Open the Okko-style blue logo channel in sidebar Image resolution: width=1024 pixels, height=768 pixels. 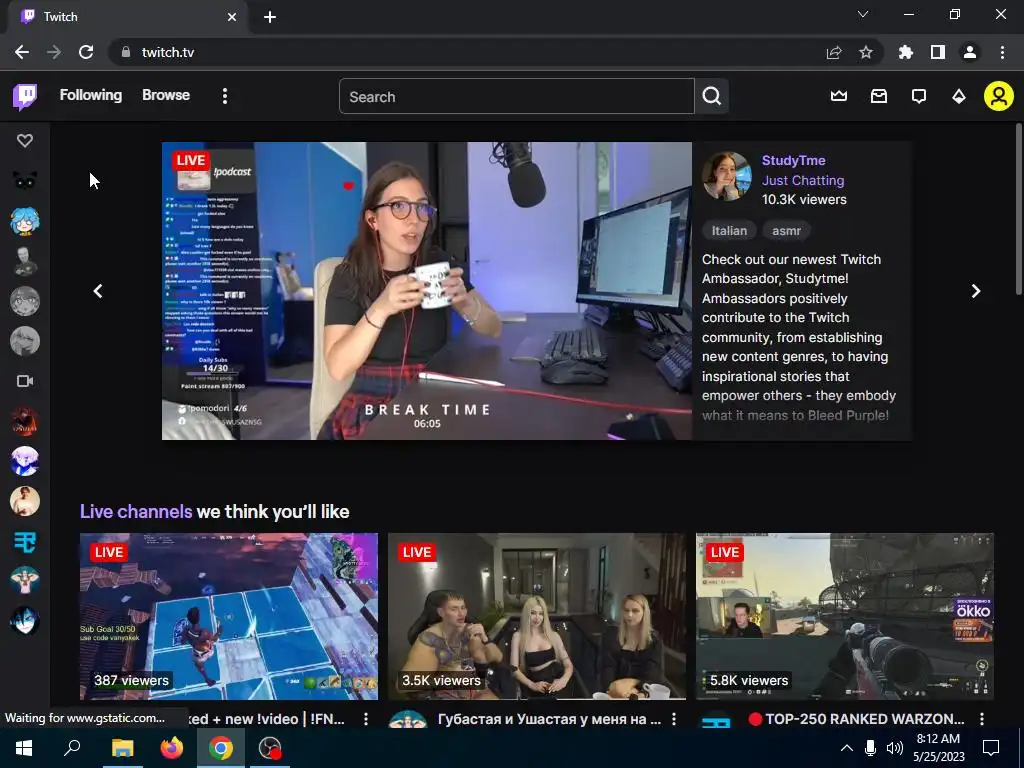[25, 541]
